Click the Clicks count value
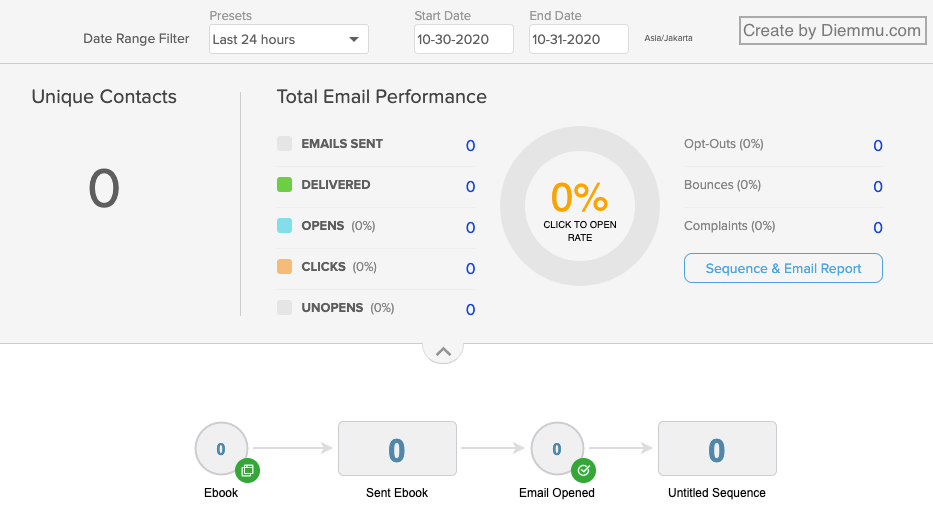The image size is (933, 523). pyautogui.click(x=470, y=269)
